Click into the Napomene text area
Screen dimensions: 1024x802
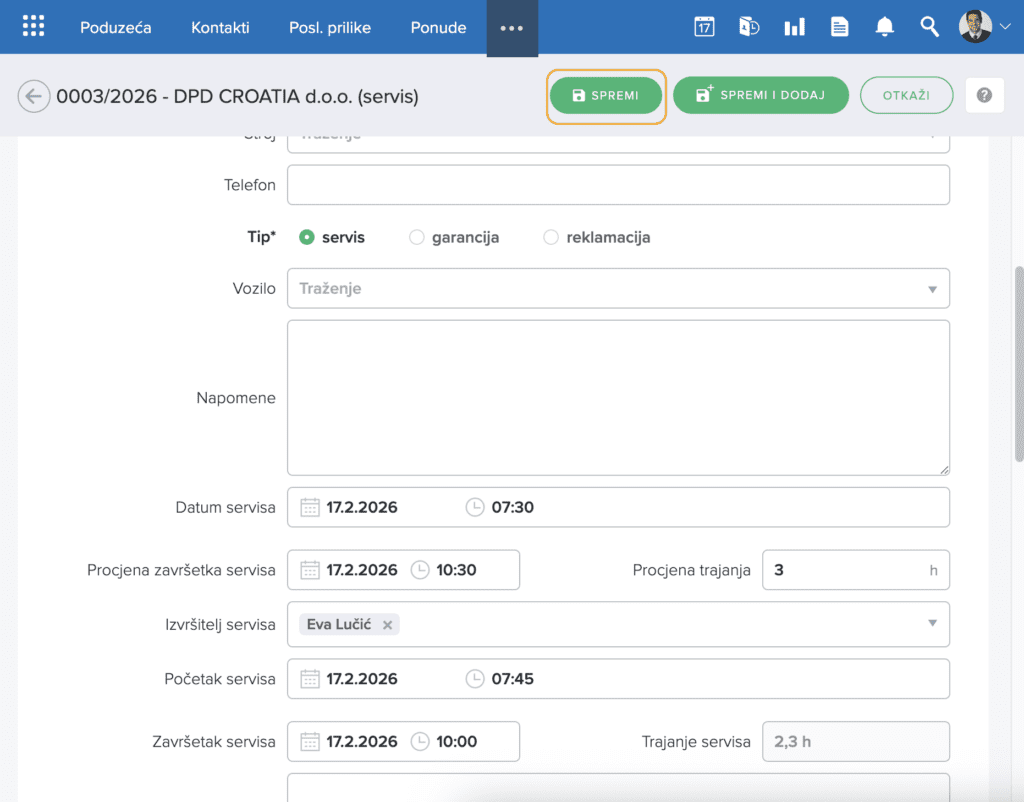pos(618,398)
